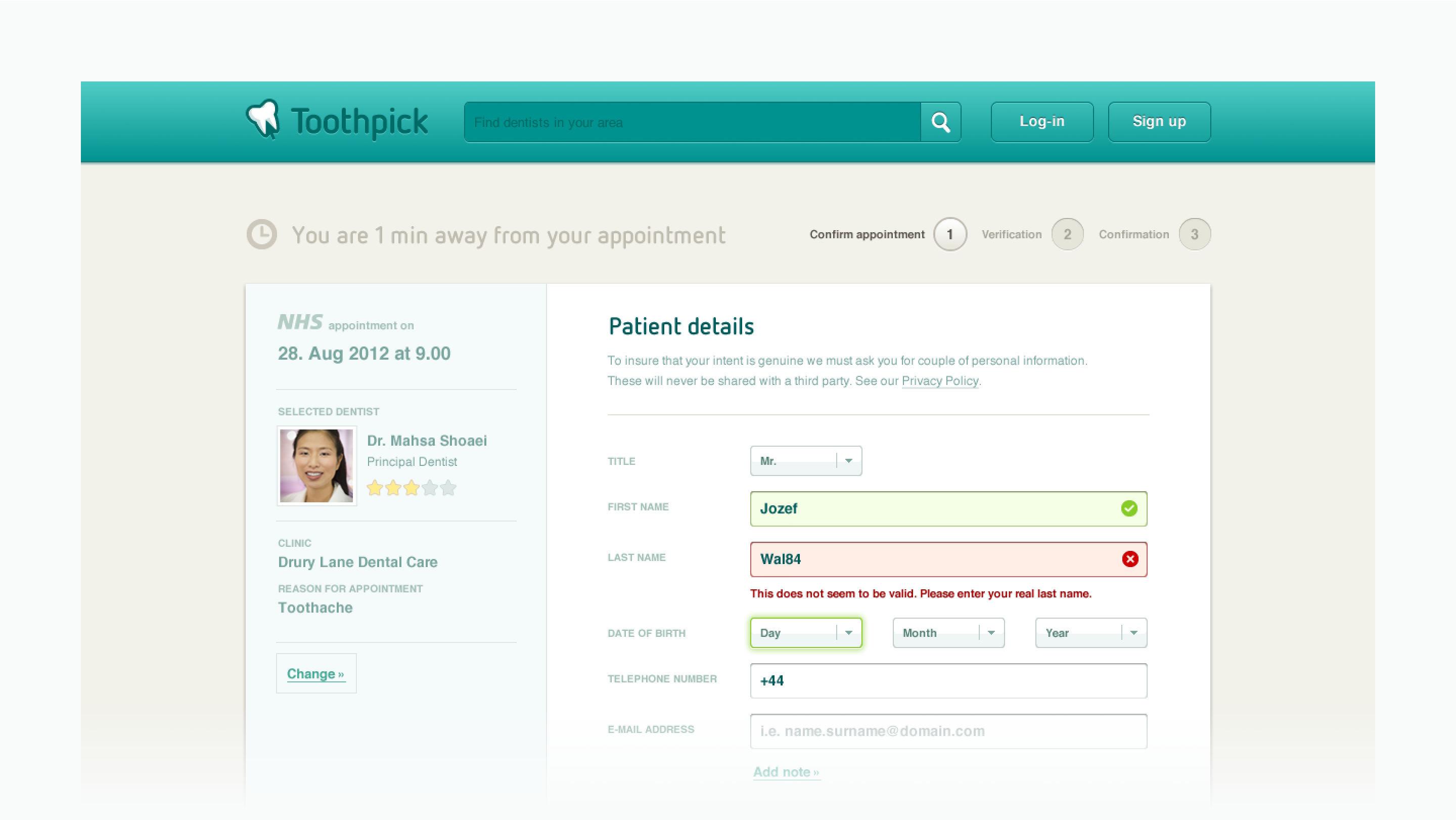This screenshot has height=820, width=1456.
Task: Select step 1 Confirm appointment circle
Action: tap(949, 234)
